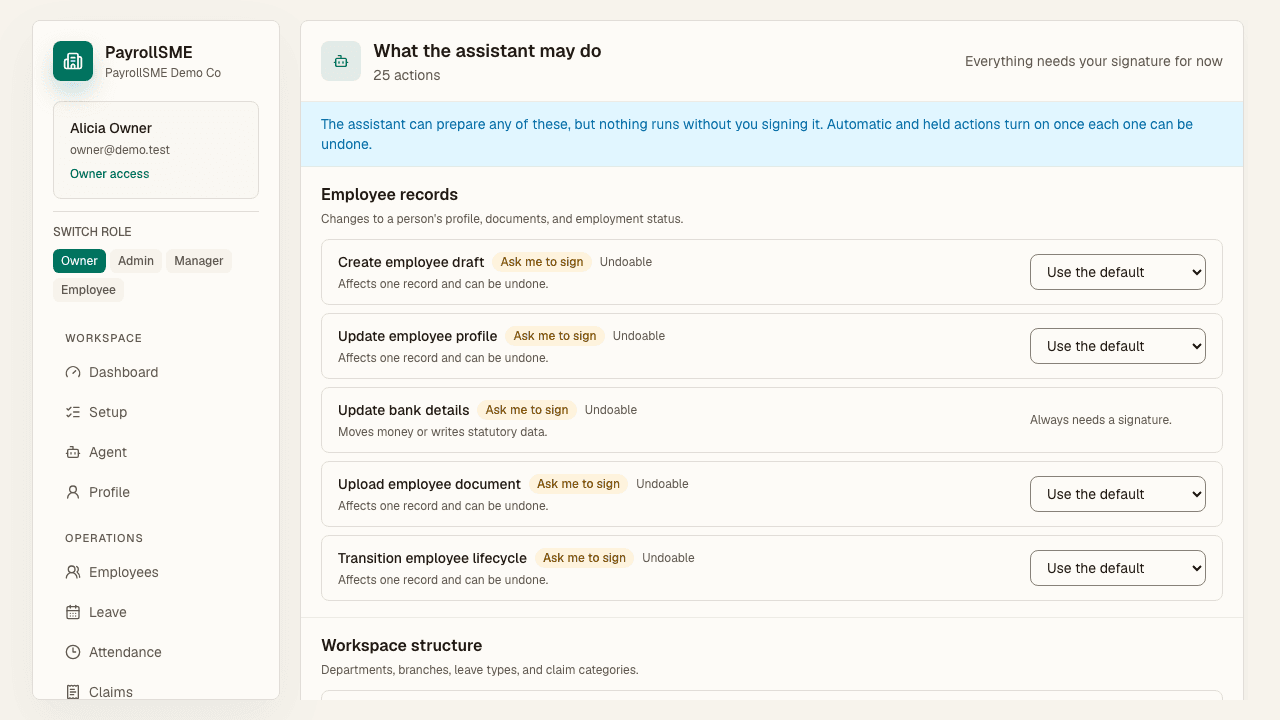Viewport: 1280px width, 720px height.
Task: Open Profile from the sidebar
Action: click(156, 492)
